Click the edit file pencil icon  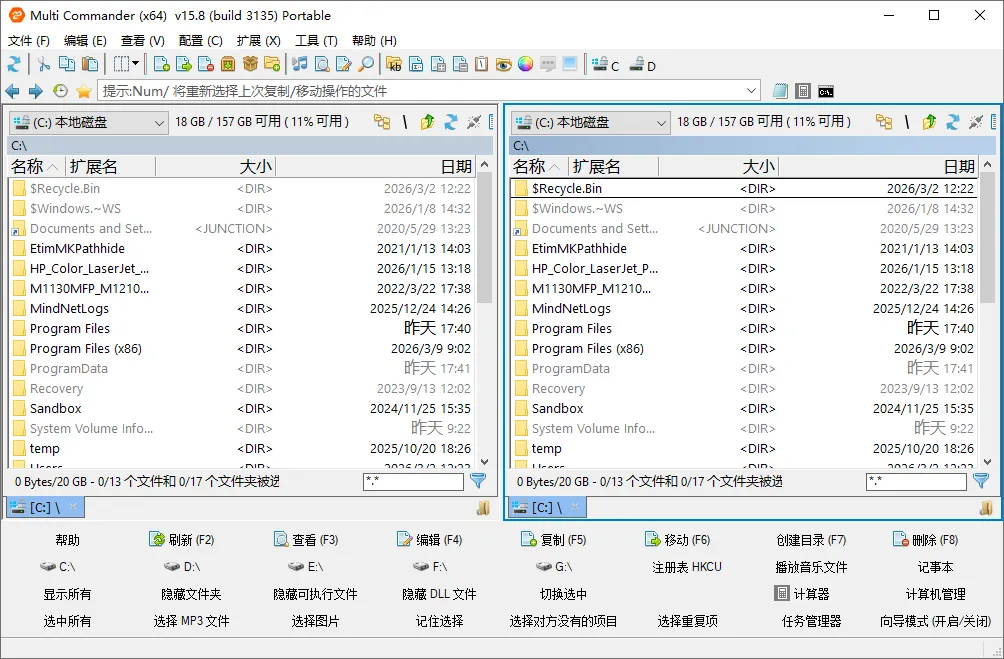tap(344, 64)
